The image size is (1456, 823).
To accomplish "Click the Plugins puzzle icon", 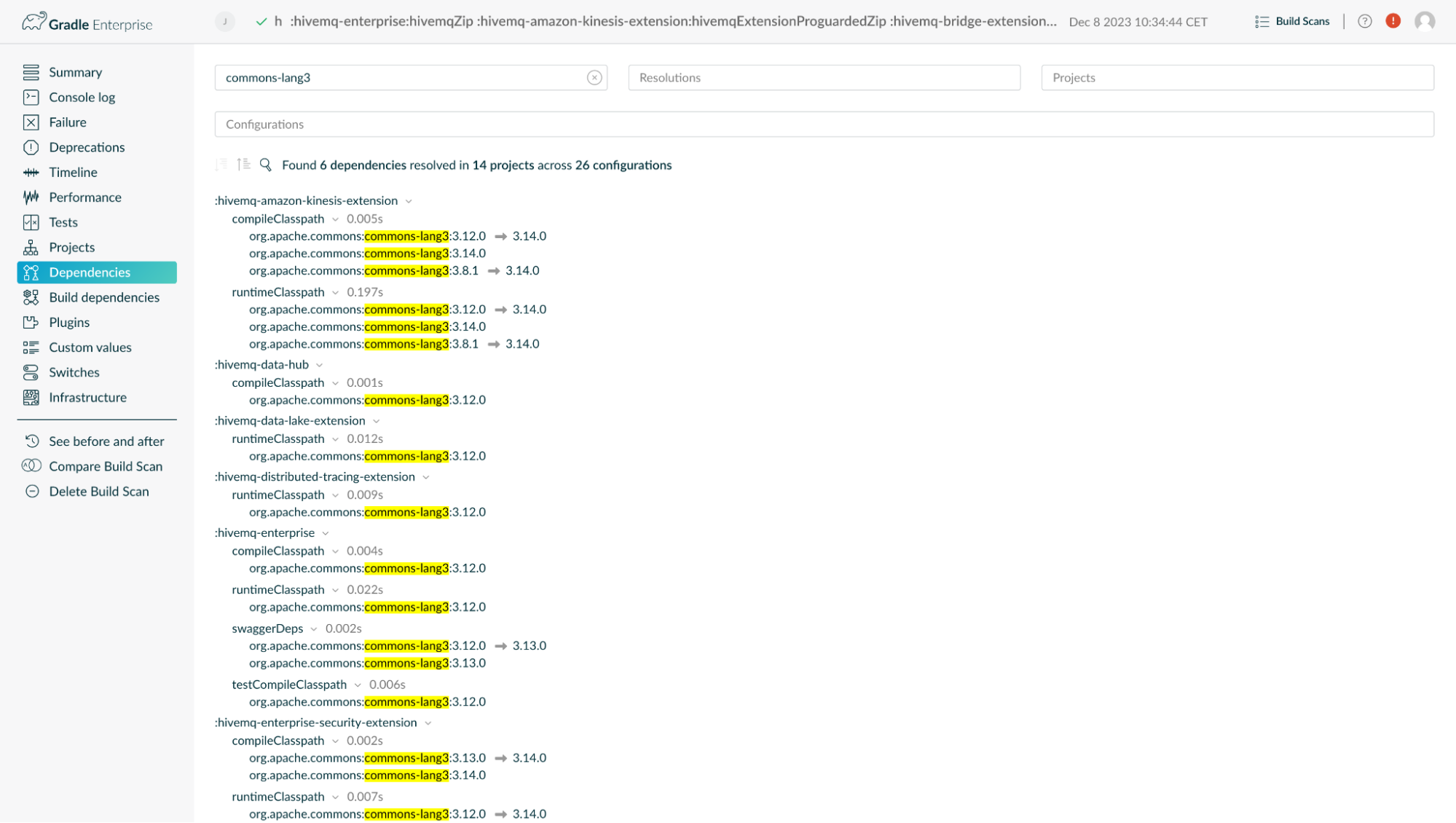I will (31, 322).
